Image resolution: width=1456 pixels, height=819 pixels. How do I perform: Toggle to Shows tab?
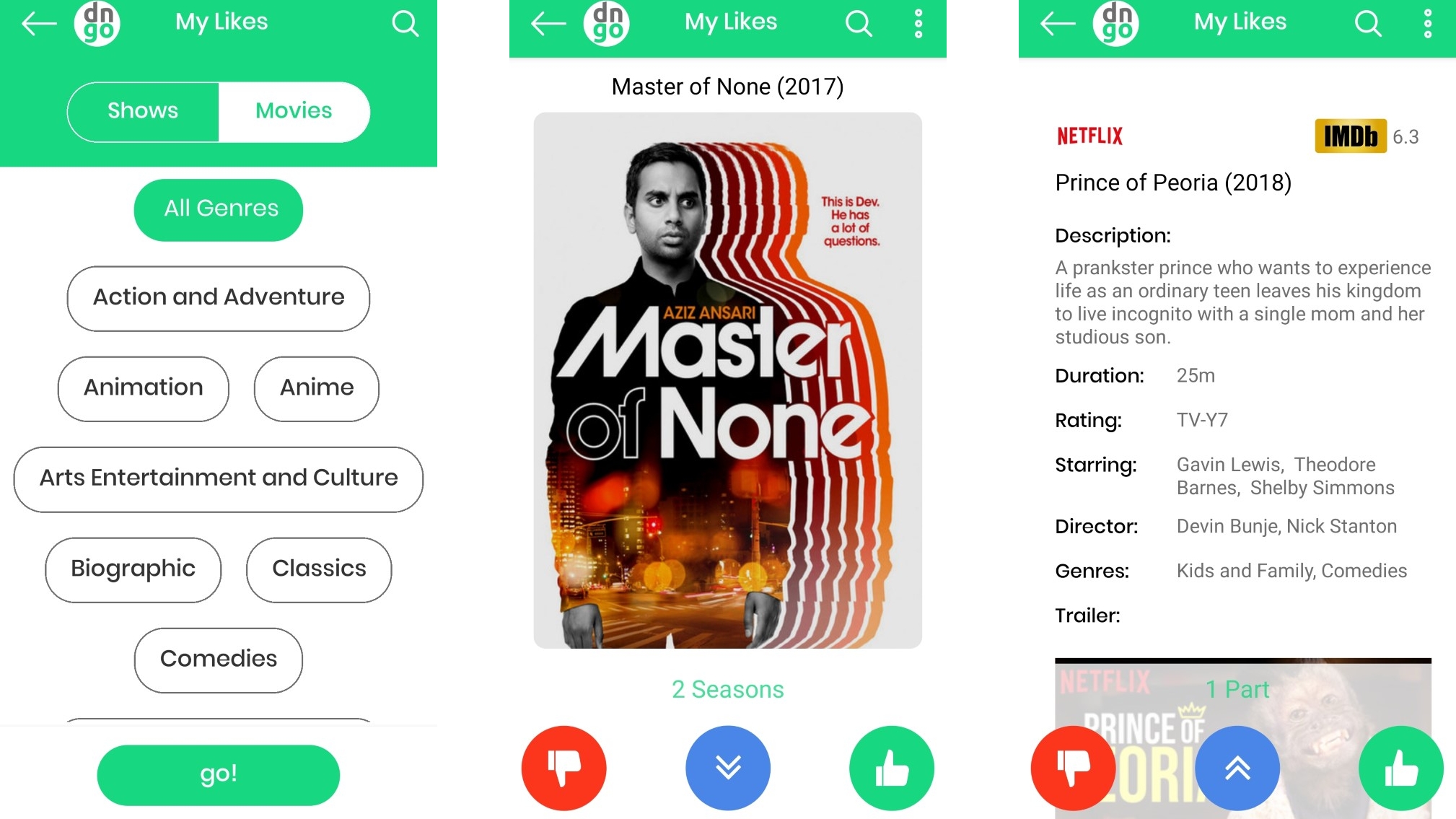click(143, 111)
